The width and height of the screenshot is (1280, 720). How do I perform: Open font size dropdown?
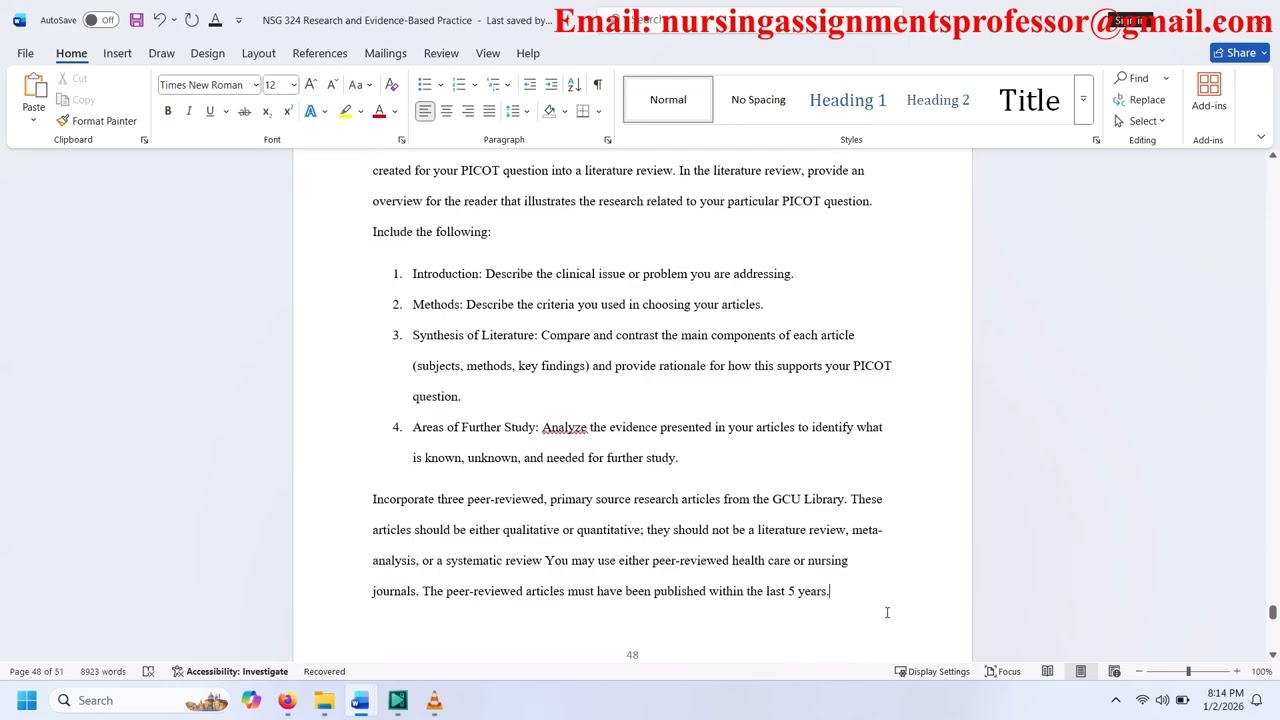coord(293,85)
